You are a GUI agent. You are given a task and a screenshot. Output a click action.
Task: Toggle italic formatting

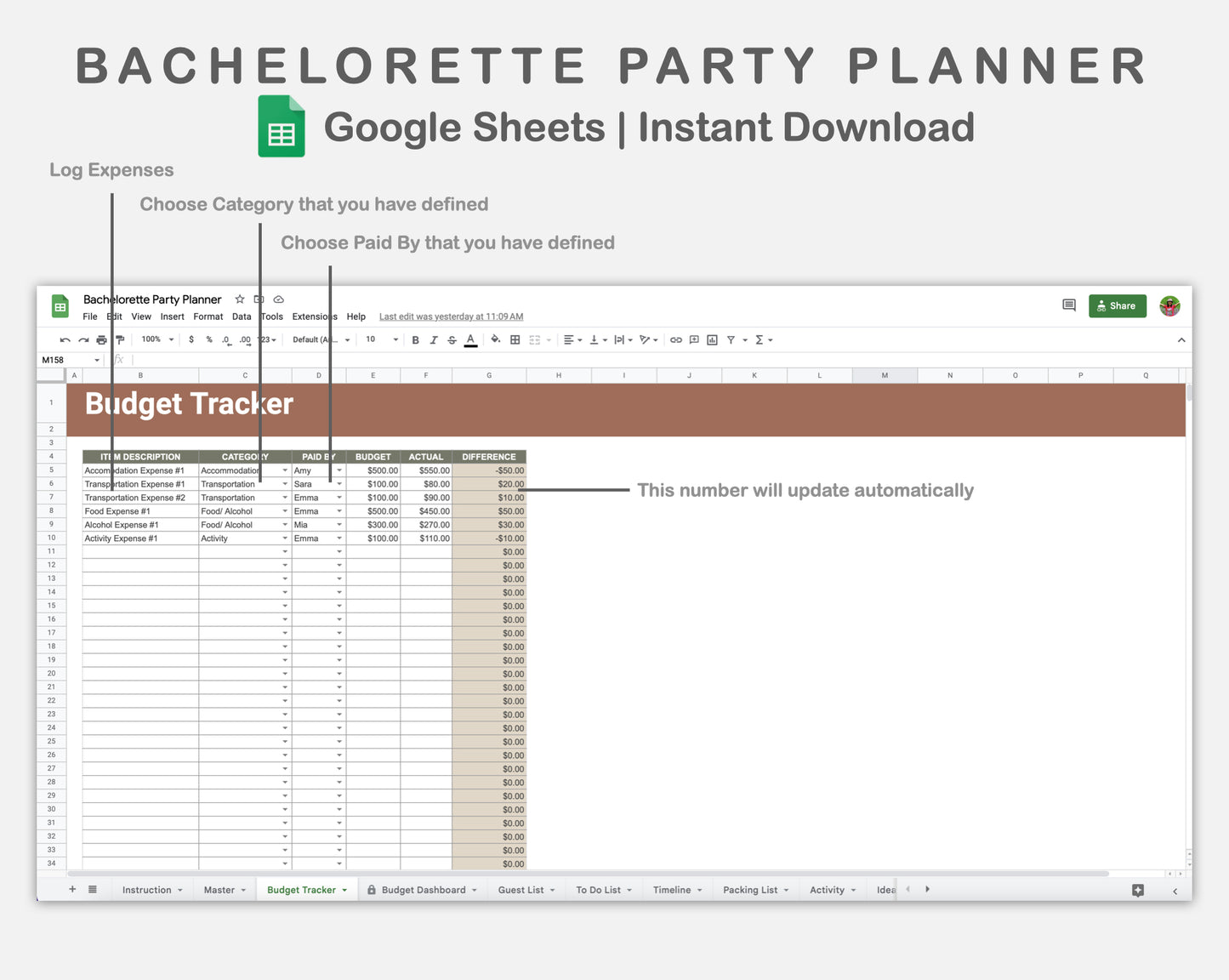coord(434,339)
